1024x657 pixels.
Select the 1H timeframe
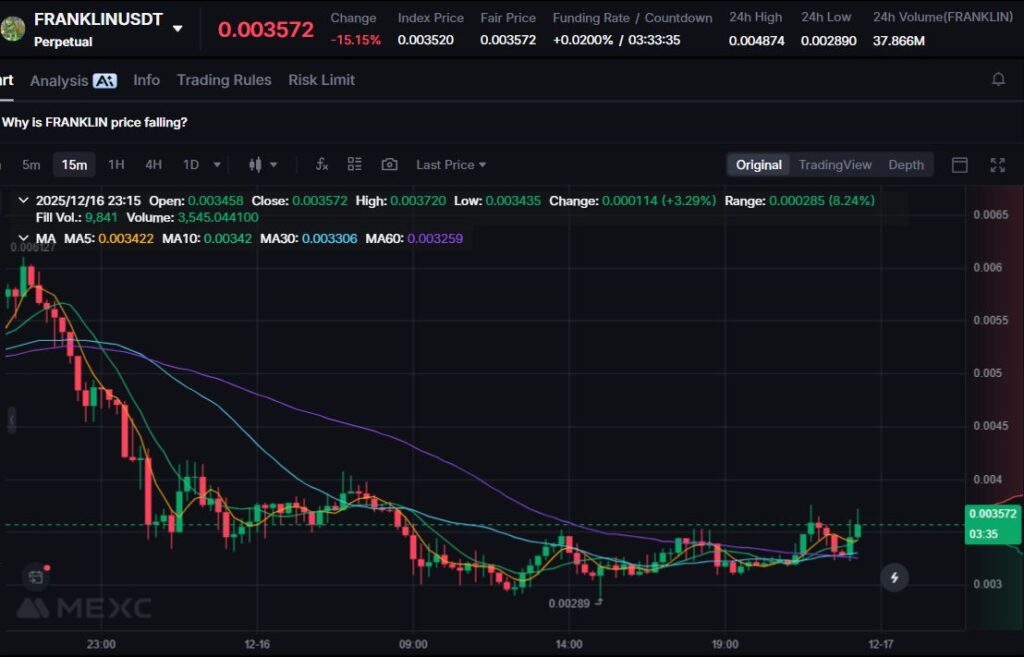[x=116, y=165]
